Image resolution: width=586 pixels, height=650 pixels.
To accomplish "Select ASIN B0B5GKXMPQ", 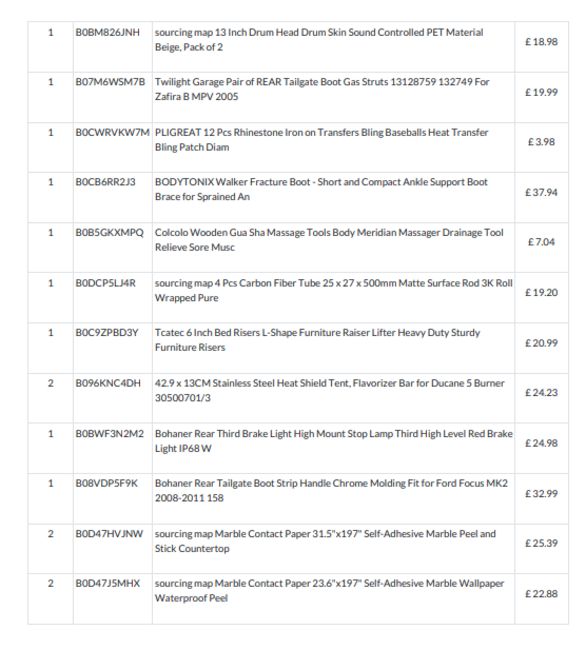I will coord(109,233).
